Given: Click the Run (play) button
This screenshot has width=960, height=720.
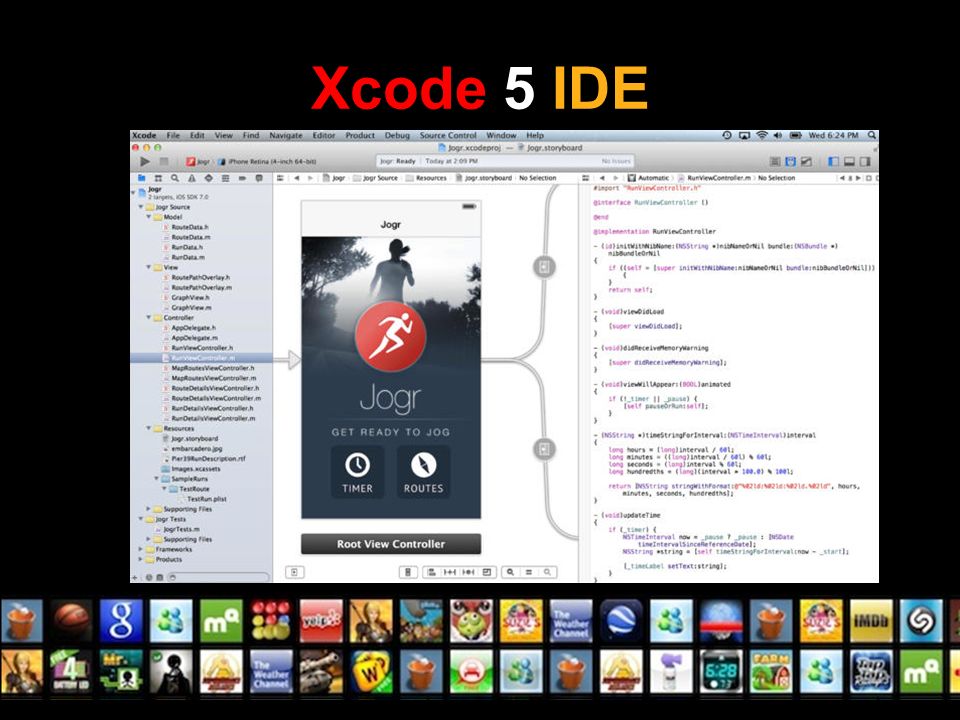Looking at the screenshot, I should [145, 162].
